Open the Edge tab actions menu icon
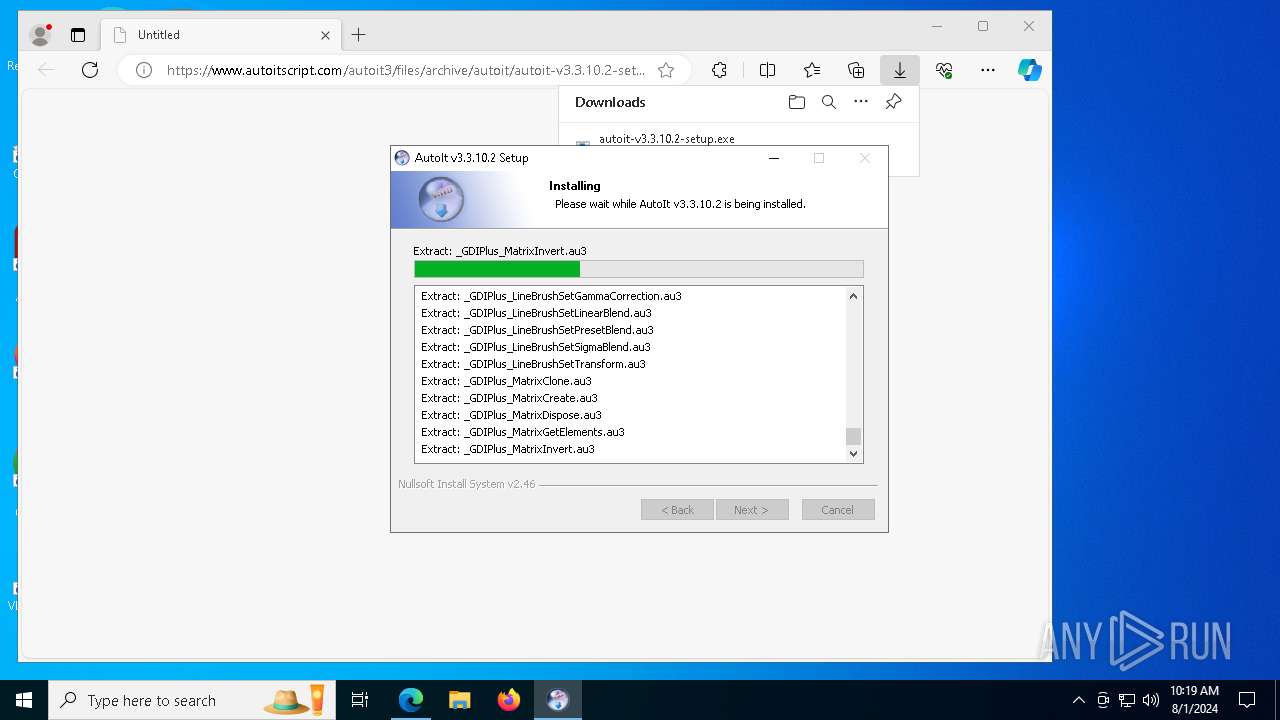 coord(78,35)
